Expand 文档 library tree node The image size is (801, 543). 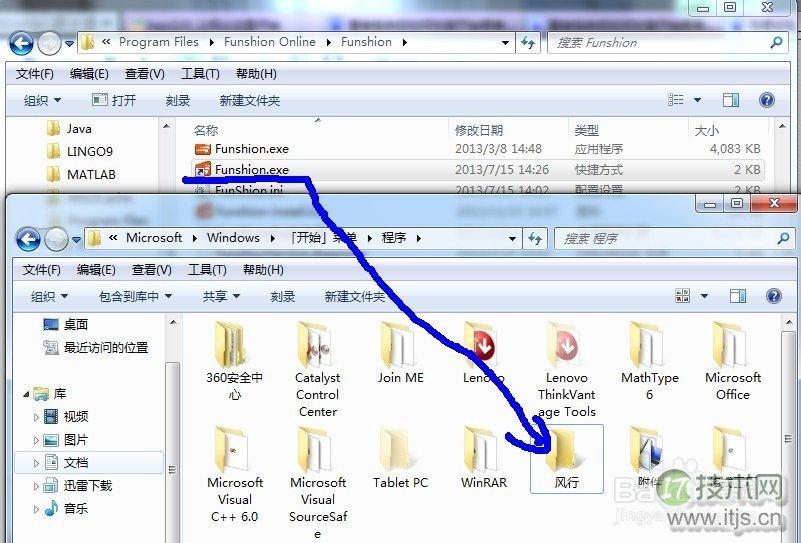[36, 463]
